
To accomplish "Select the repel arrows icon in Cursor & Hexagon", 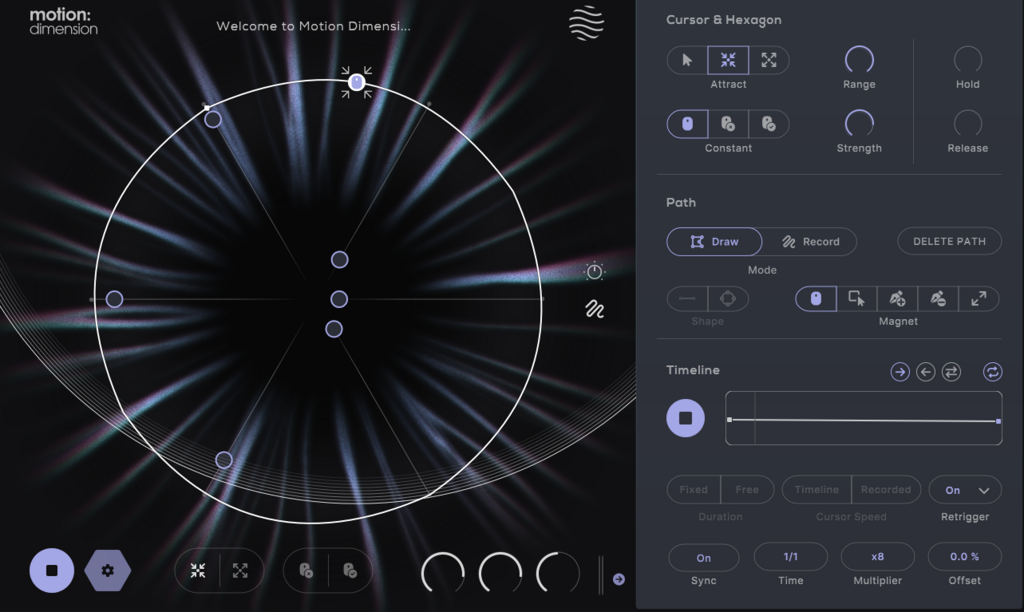I will click(x=769, y=60).
